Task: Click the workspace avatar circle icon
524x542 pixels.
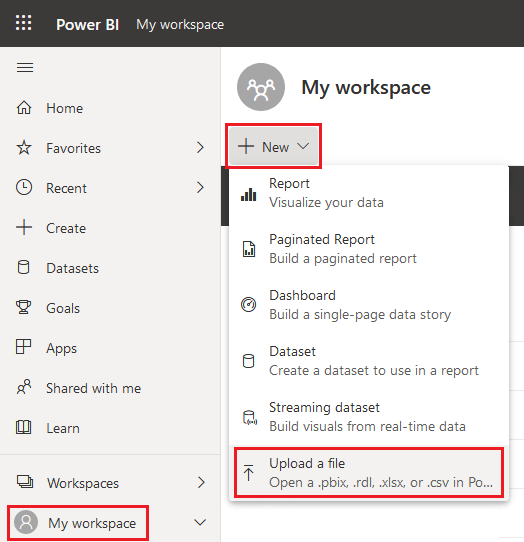Action: [261, 87]
